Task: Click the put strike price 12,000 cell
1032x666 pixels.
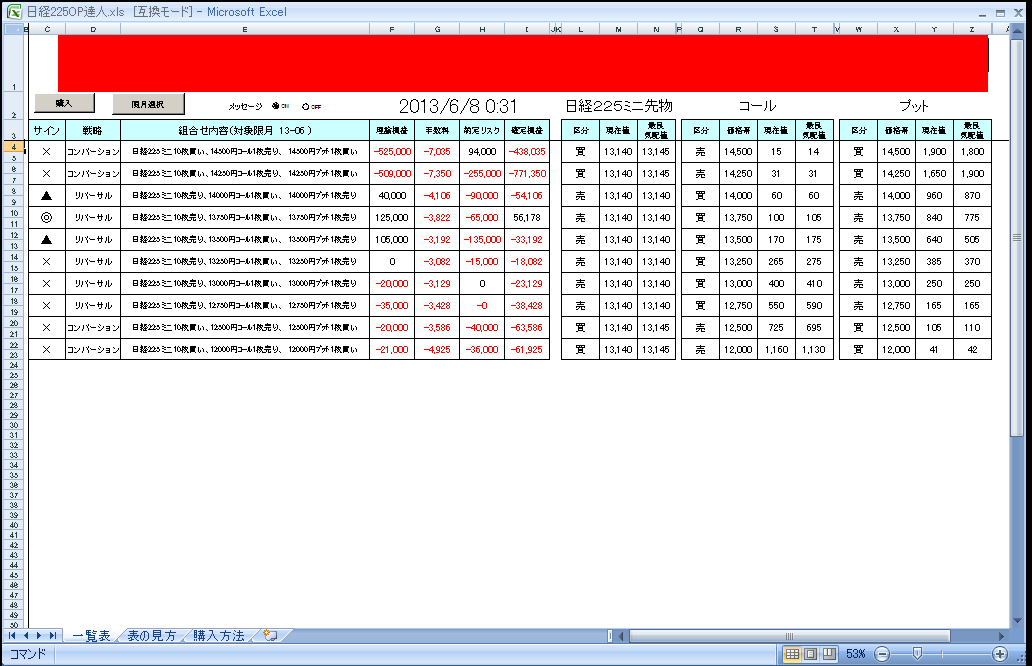Action: click(896, 349)
